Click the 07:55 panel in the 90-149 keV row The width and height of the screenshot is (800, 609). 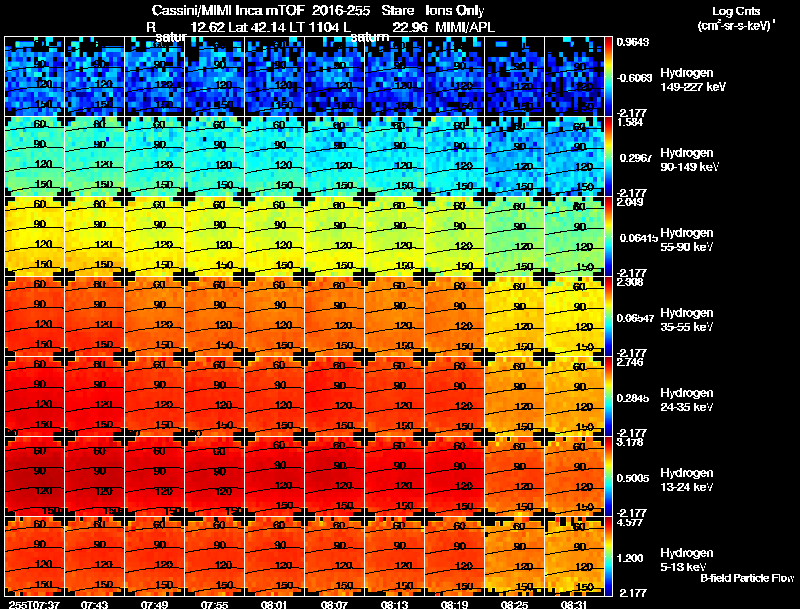click(x=214, y=157)
